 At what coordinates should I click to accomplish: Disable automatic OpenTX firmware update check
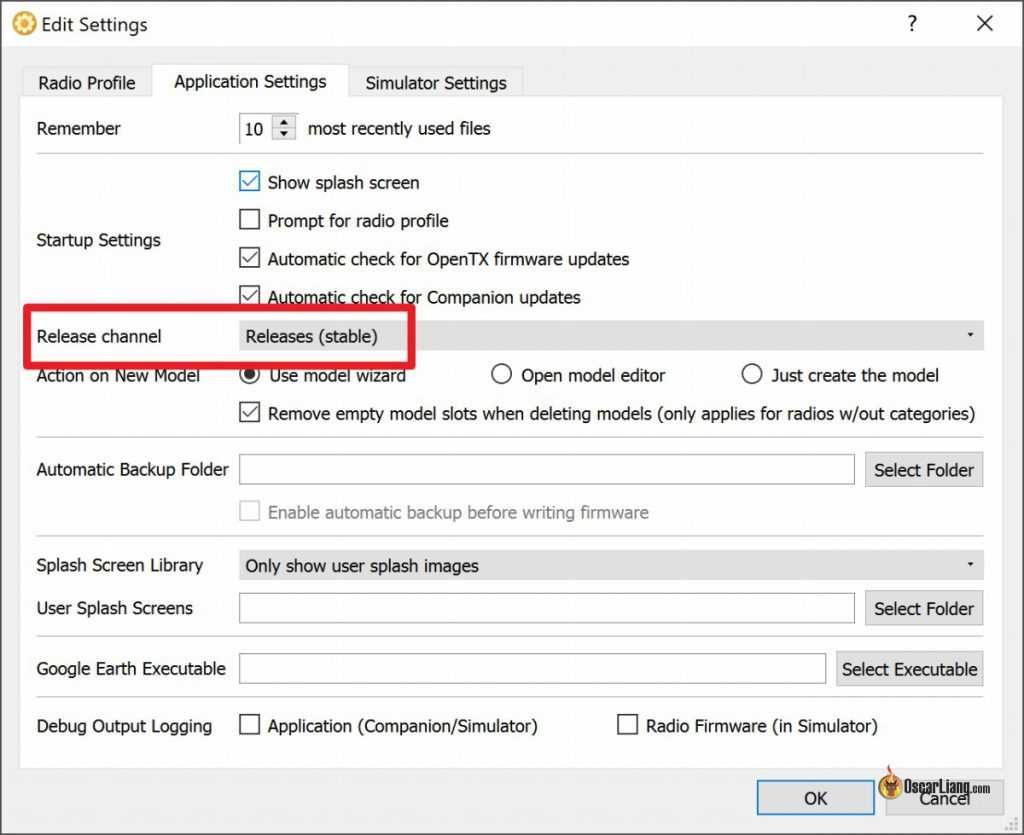(x=250, y=259)
